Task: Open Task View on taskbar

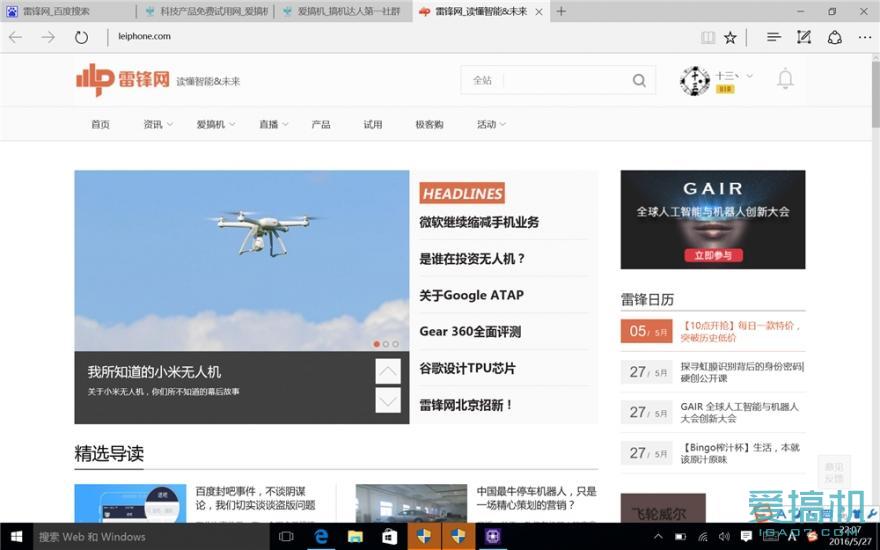Action: [286, 537]
